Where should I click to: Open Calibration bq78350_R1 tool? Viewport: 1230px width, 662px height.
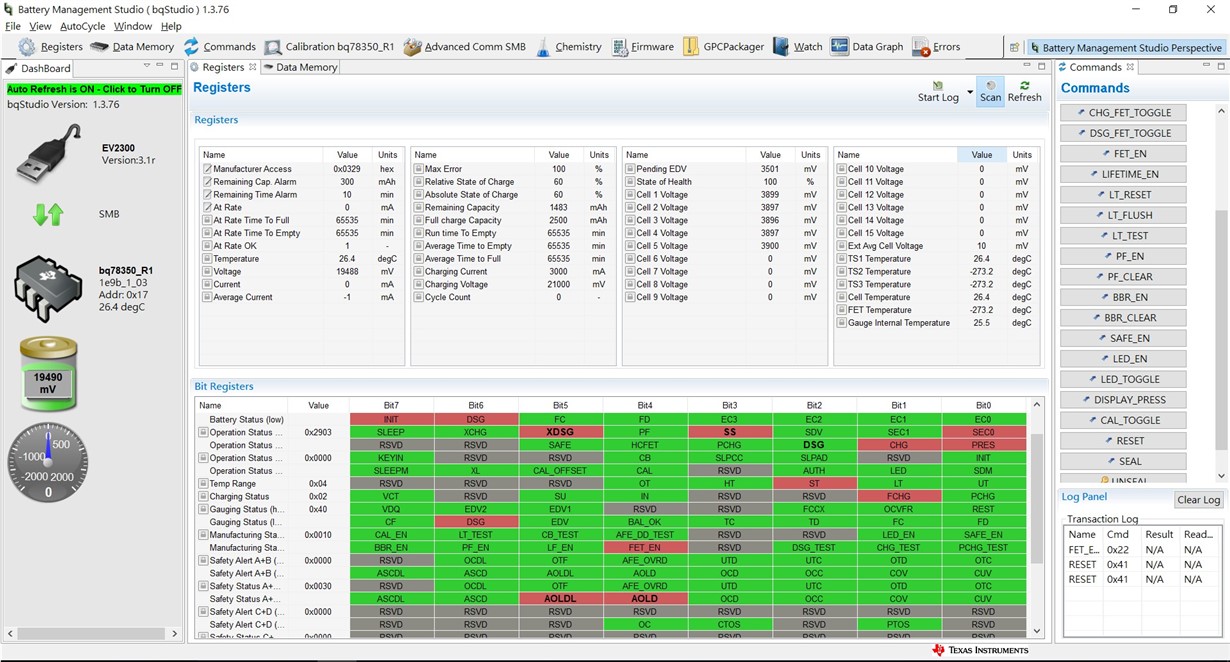pyautogui.click(x=329, y=47)
